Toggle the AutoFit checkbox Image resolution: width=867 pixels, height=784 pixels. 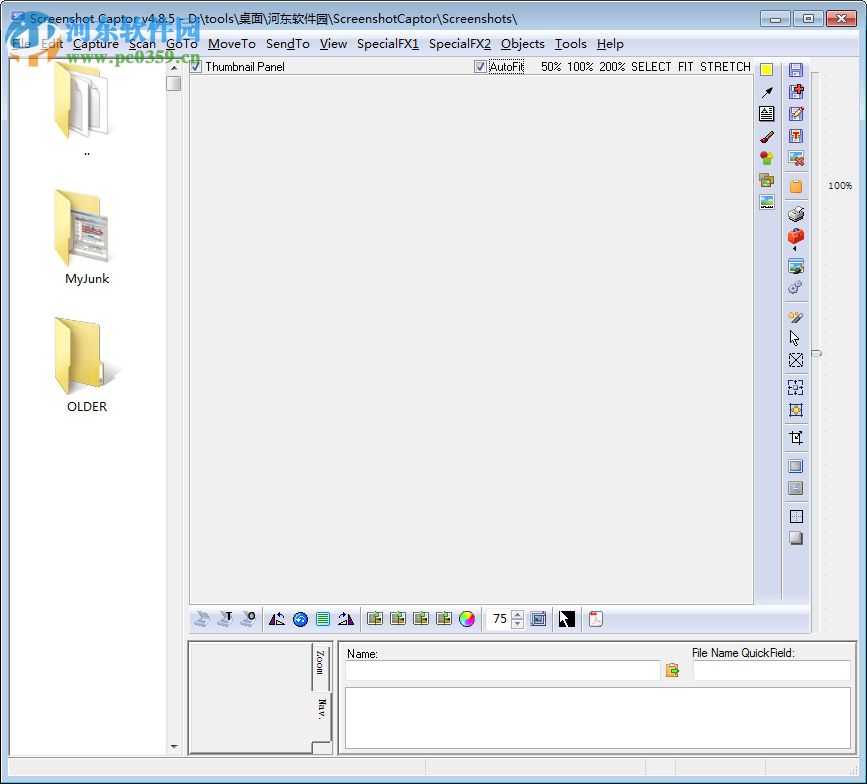click(481, 67)
